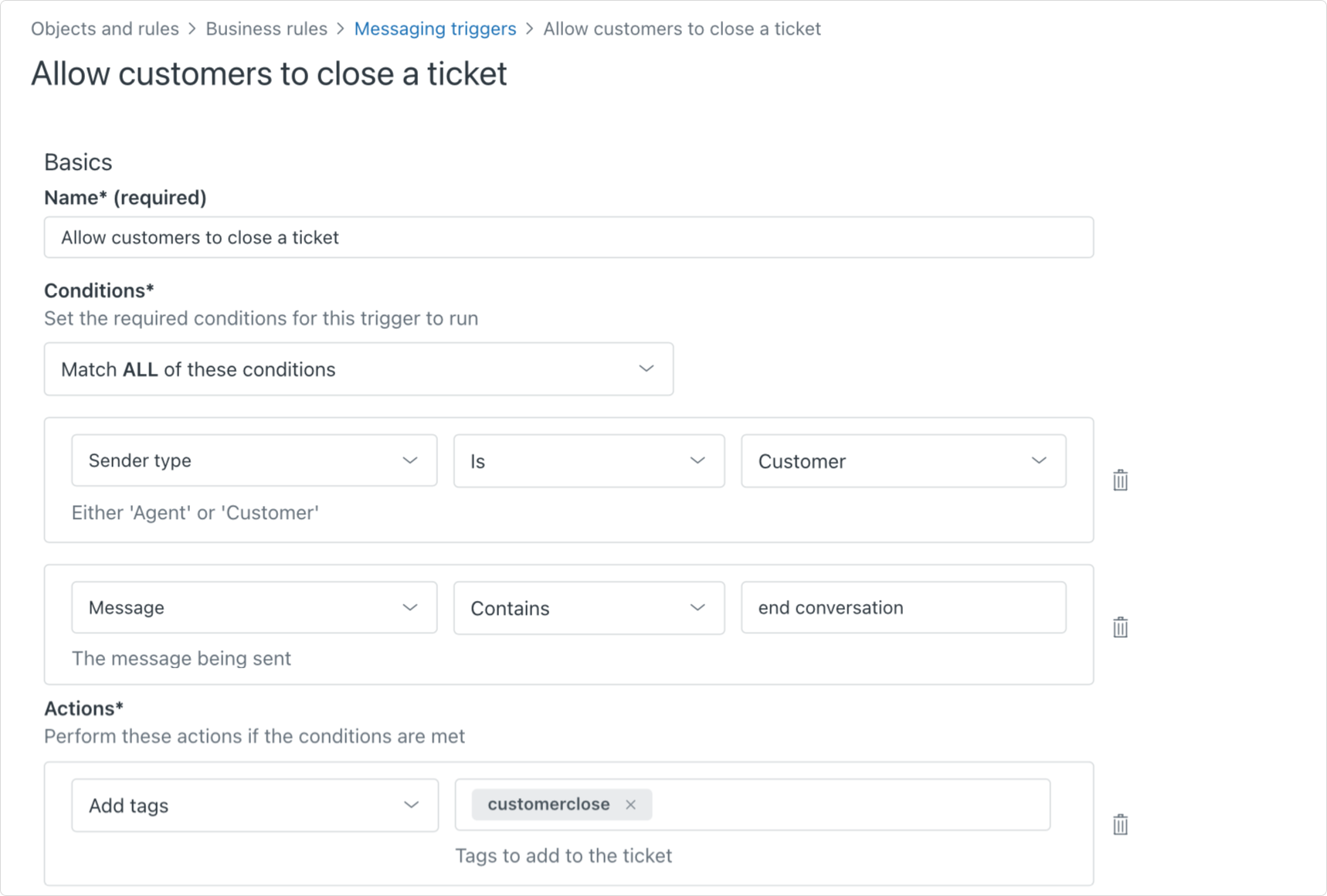Open the Sender type field dropdown
This screenshot has height=896, width=1327.
point(254,461)
